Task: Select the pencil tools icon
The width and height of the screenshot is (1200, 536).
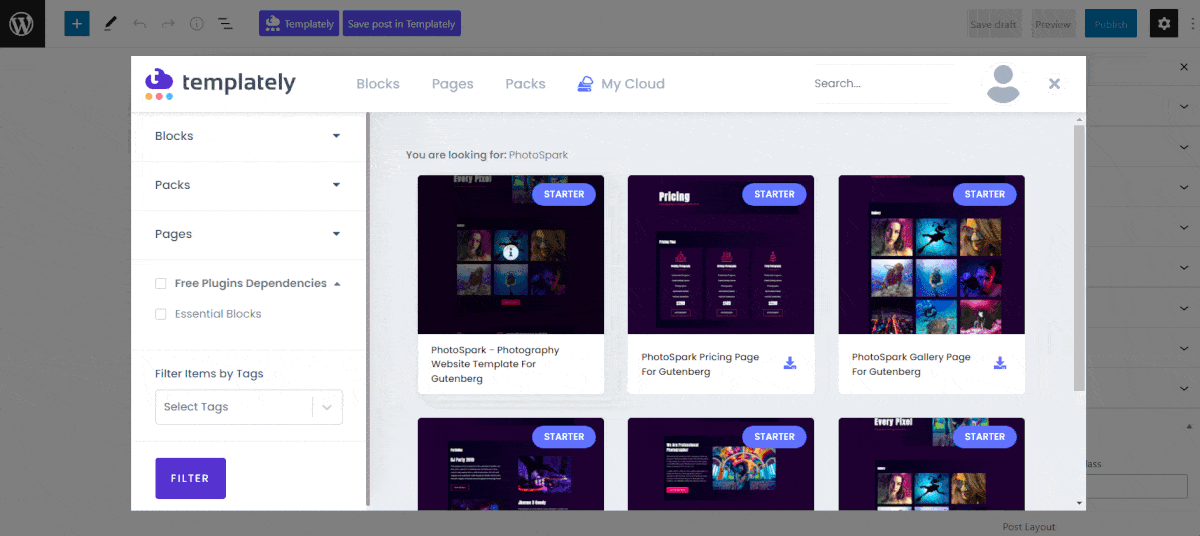Action: pyautogui.click(x=110, y=24)
